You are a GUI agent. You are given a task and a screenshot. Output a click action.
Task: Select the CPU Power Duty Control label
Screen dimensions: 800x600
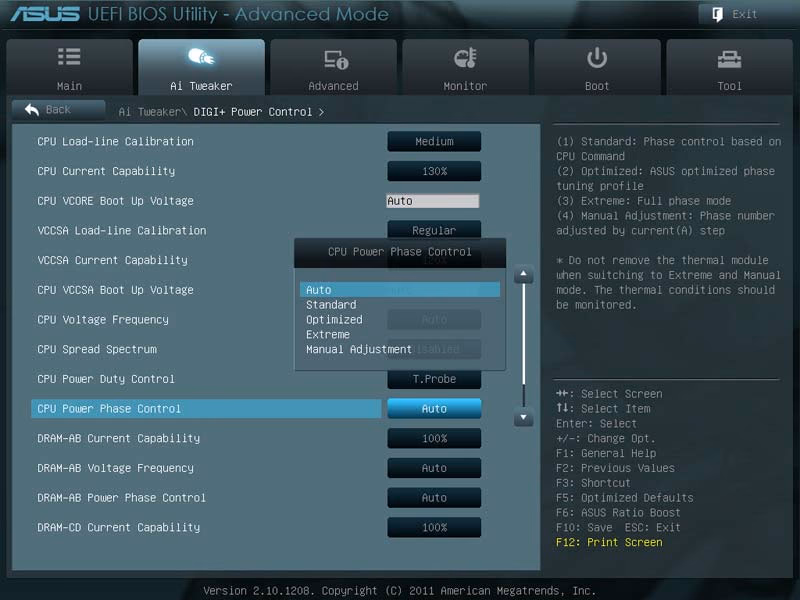(x=106, y=379)
